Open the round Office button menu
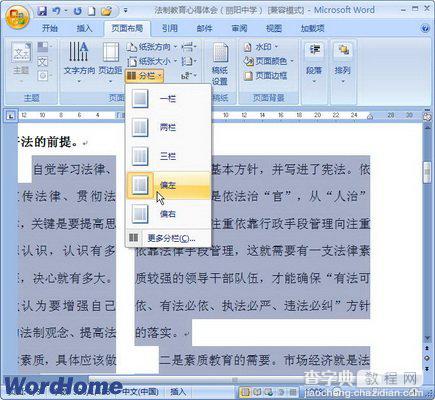 tap(17, 17)
